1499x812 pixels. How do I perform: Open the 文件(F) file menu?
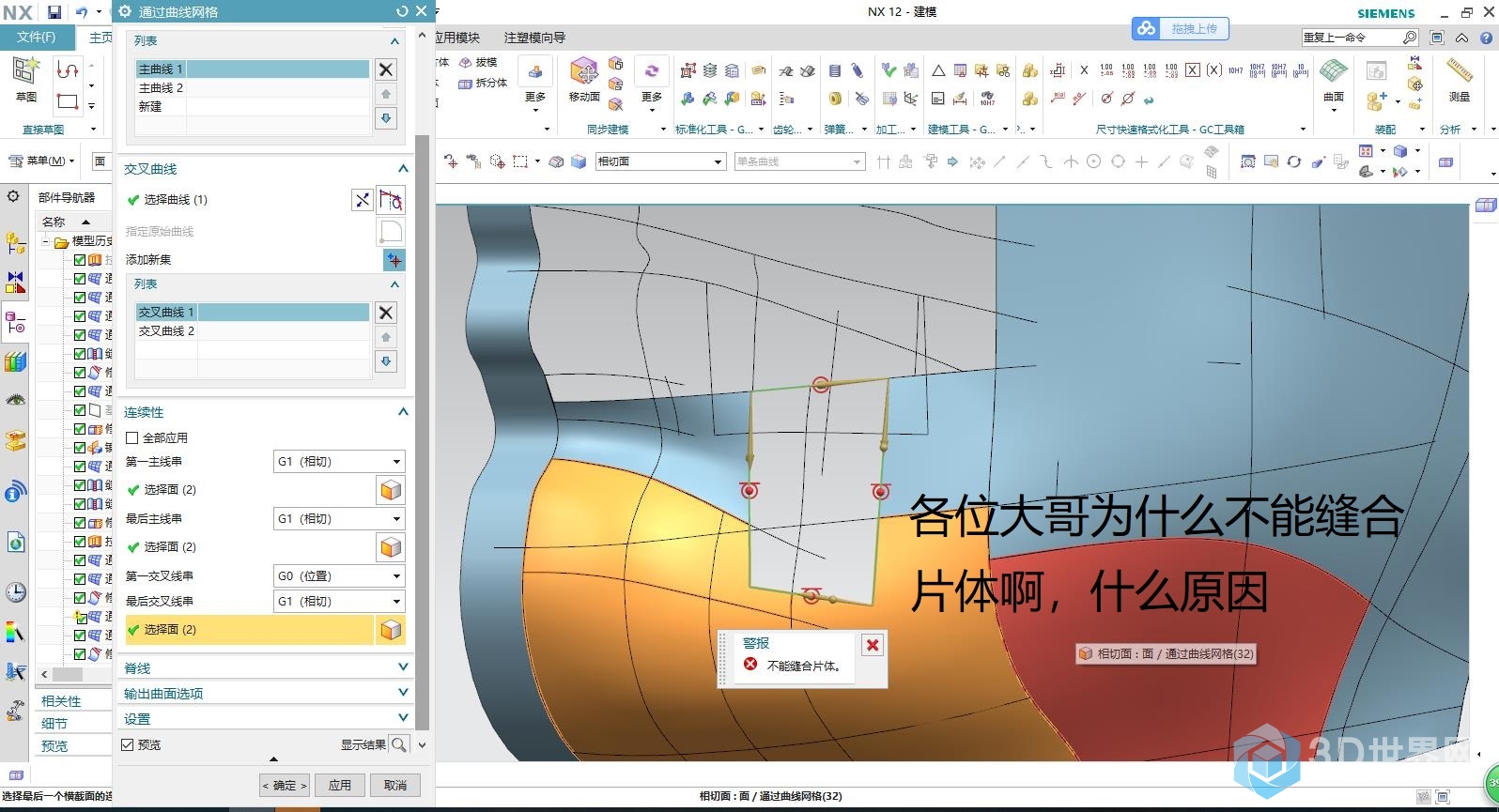click(37, 37)
